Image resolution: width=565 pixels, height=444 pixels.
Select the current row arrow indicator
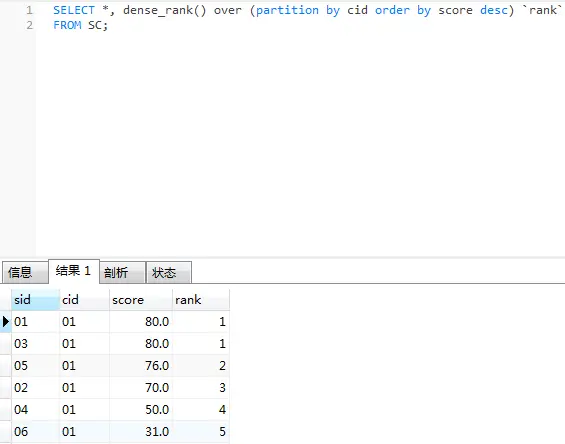point(5,321)
